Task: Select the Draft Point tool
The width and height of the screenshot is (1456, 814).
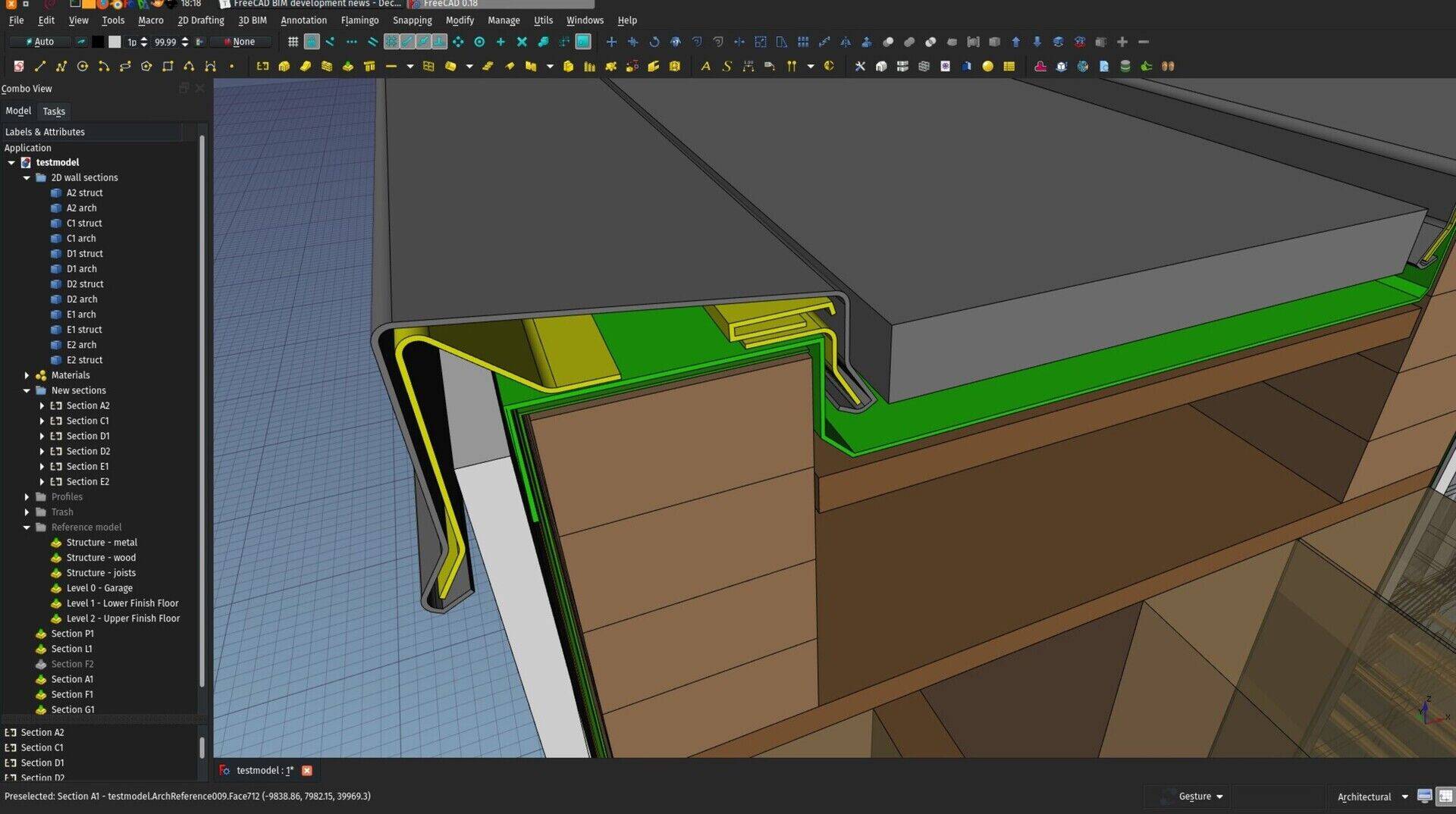Action: pos(231,66)
